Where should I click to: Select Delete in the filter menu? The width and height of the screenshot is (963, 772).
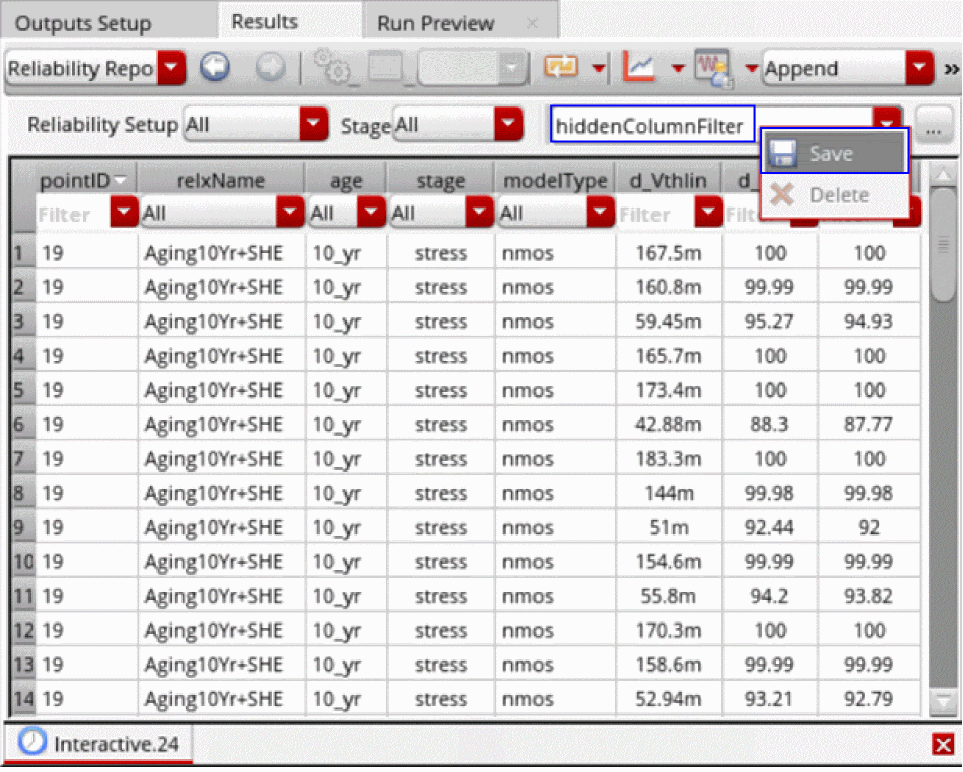(838, 194)
